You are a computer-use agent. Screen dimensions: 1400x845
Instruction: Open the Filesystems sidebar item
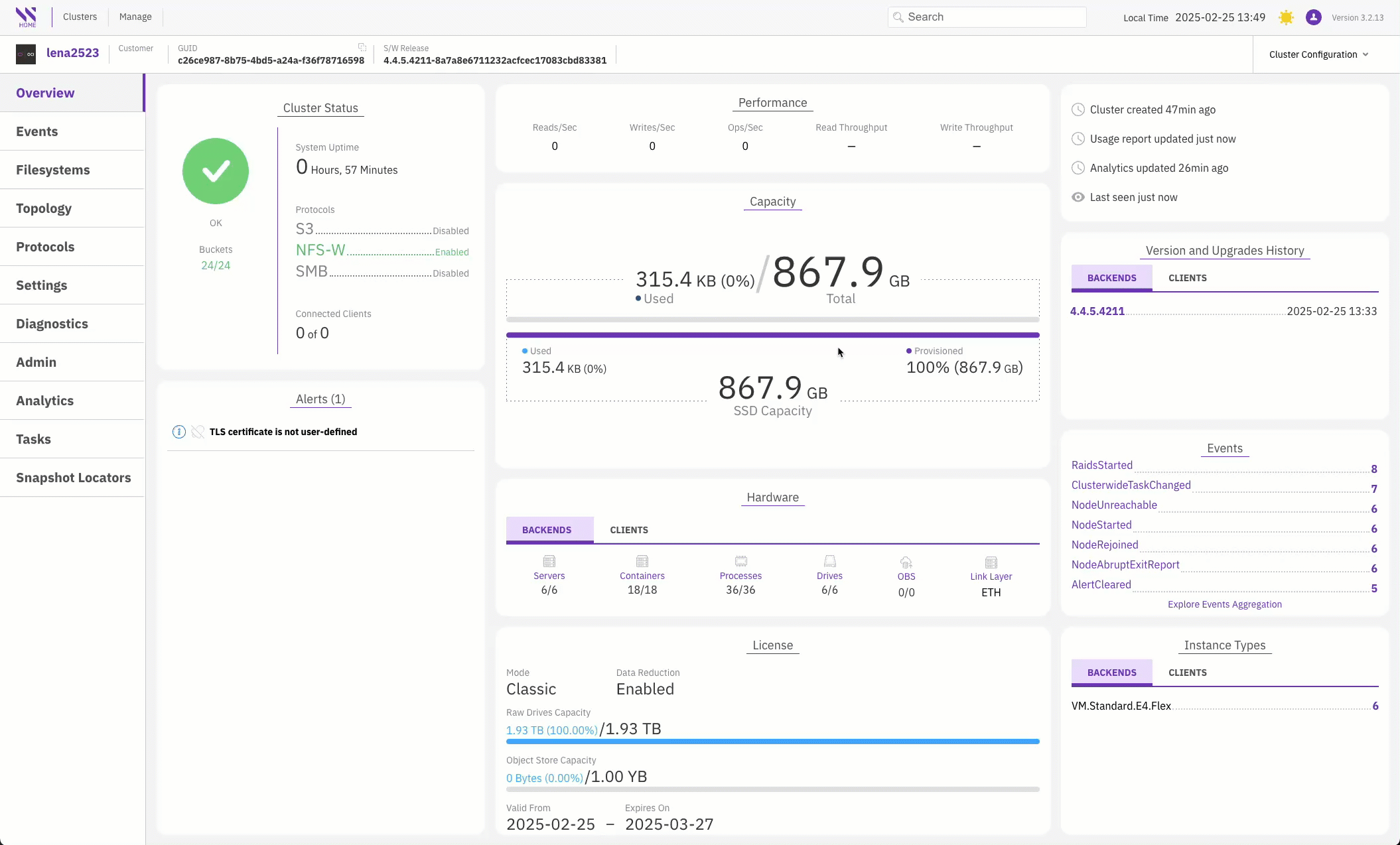tap(53, 170)
